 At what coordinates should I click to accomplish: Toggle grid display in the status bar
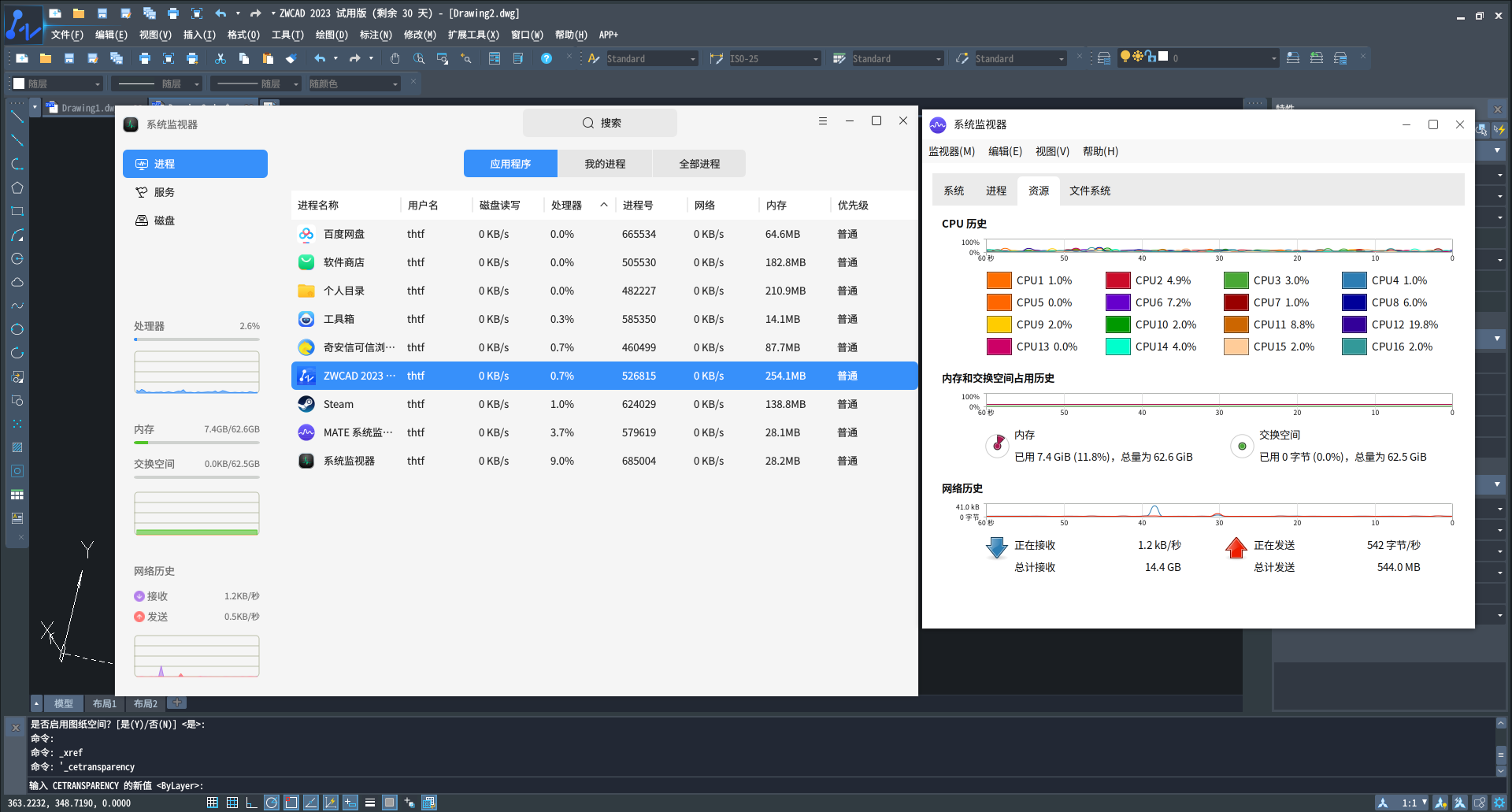(x=232, y=803)
